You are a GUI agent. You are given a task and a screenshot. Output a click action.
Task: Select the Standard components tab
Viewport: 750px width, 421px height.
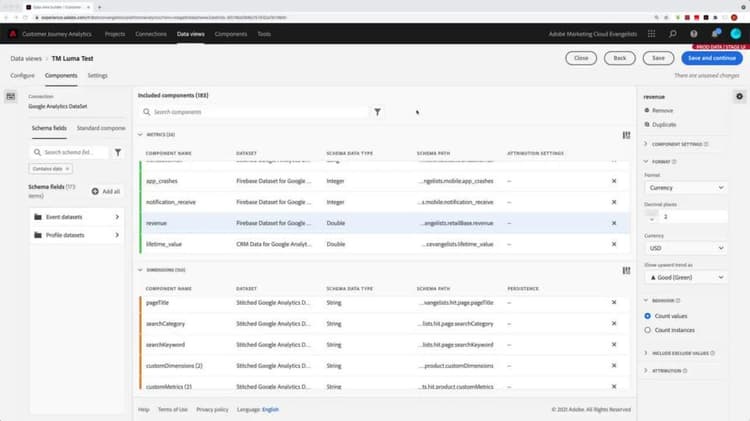coord(101,128)
